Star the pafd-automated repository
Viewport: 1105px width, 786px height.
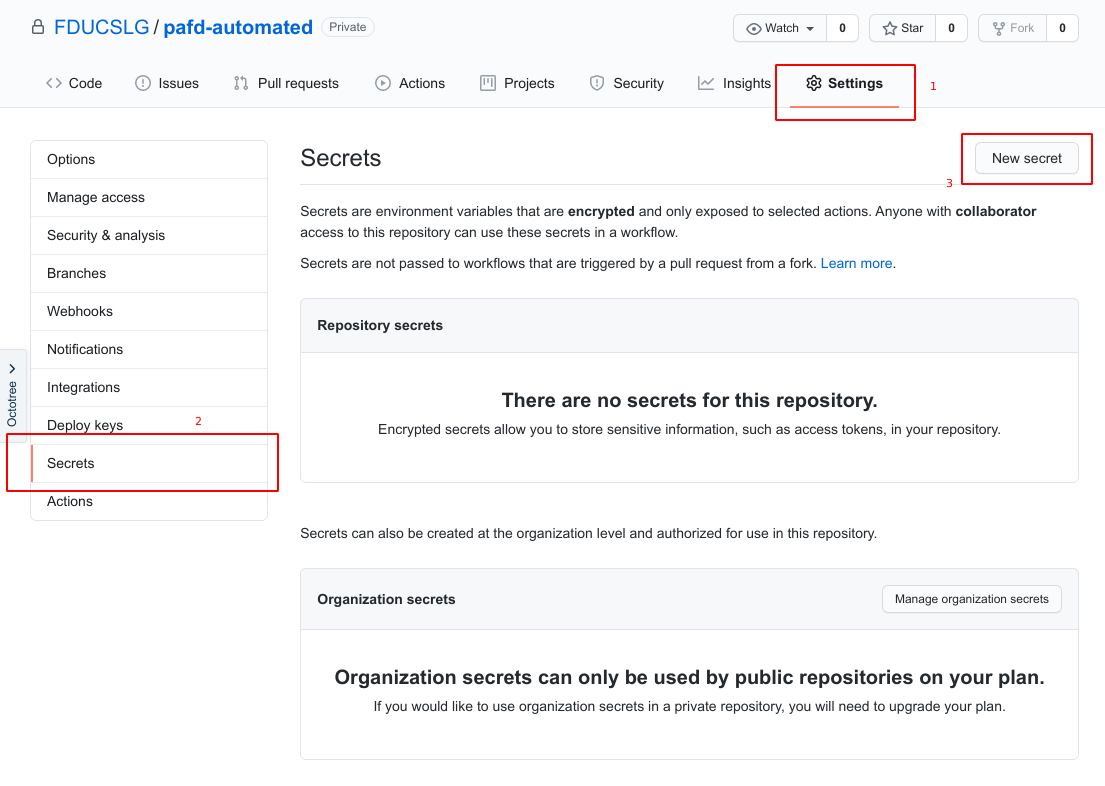[902, 28]
